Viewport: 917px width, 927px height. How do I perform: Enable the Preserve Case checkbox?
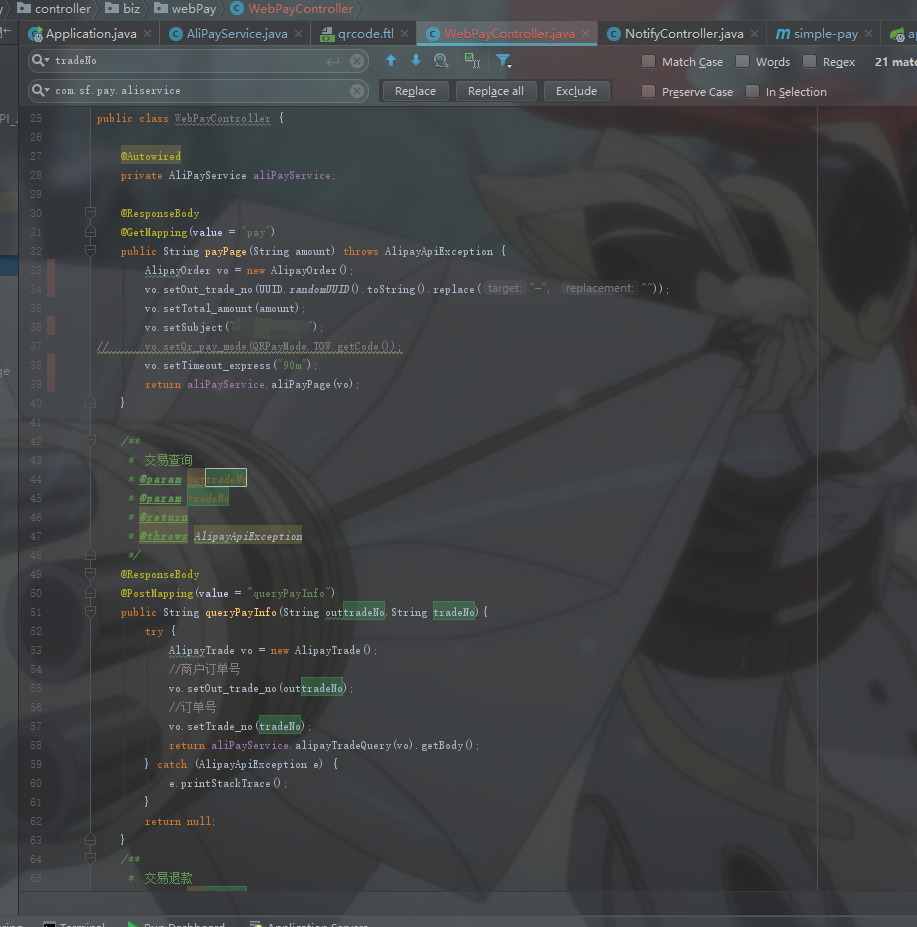pos(649,92)
